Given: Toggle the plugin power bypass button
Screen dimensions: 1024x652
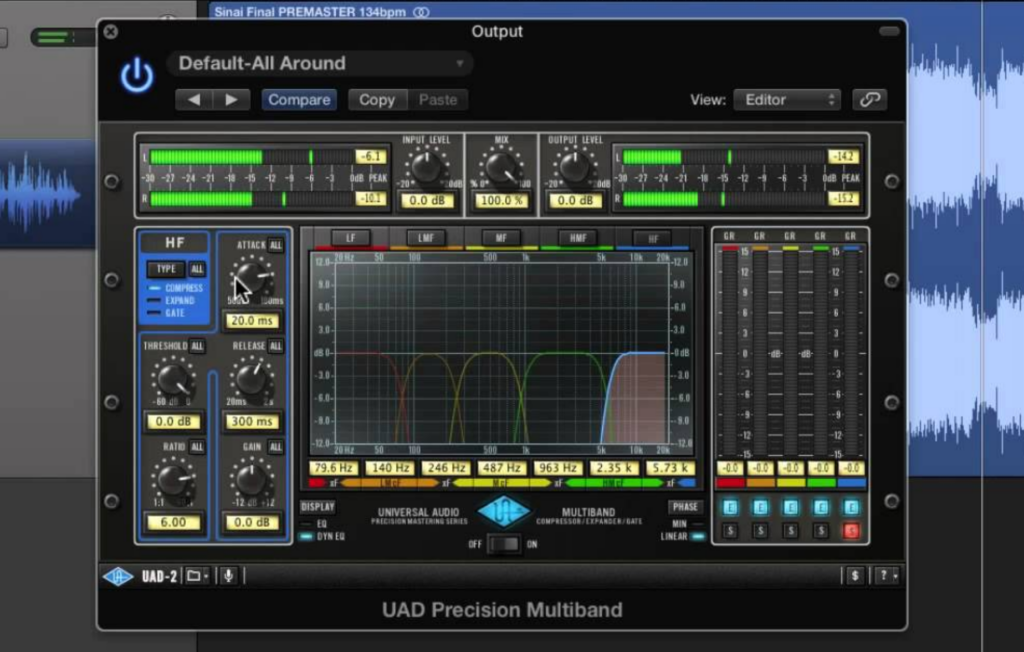Looking at the screenshot, I should (x=137, y=75).
